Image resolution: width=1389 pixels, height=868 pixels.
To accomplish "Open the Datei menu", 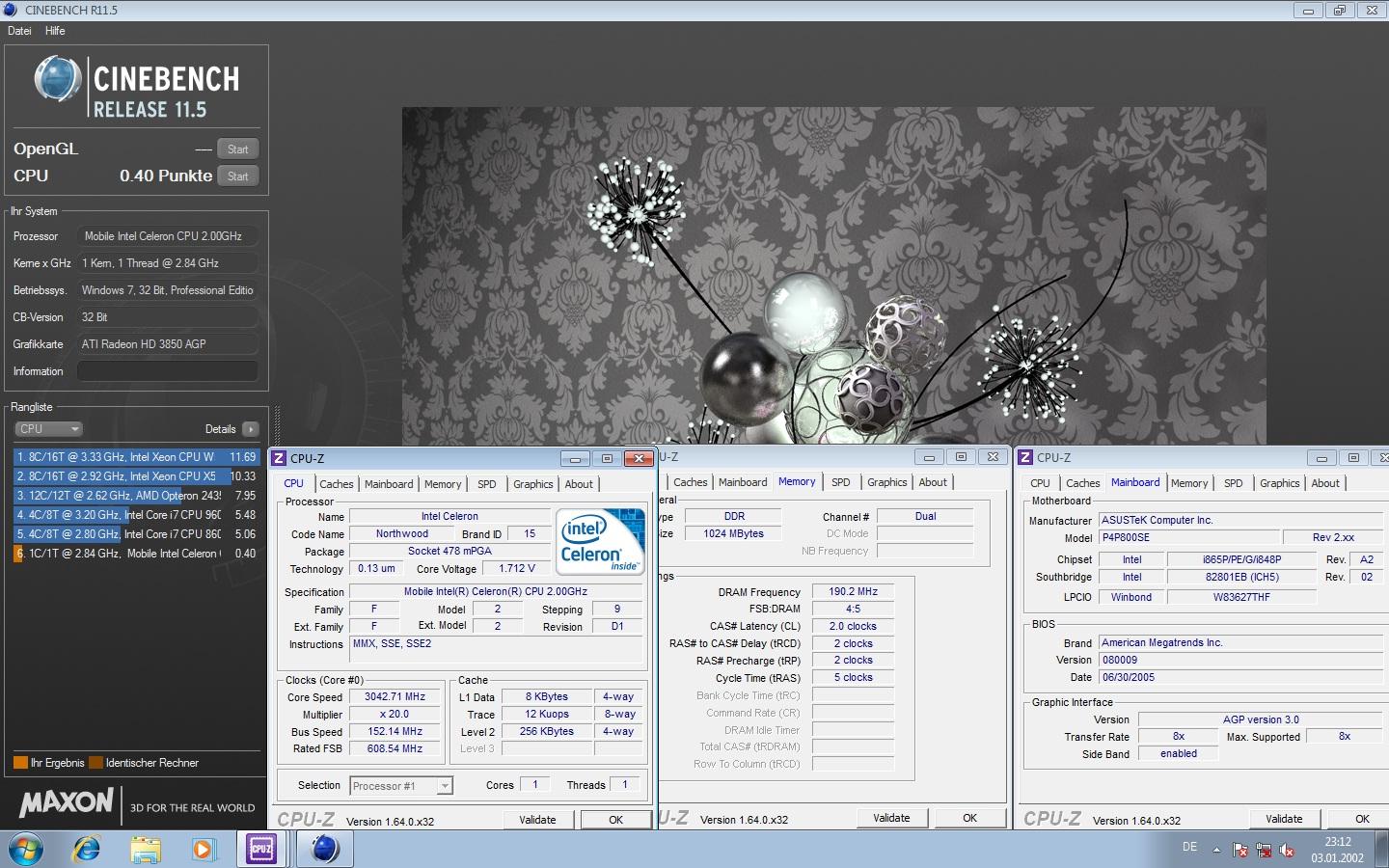I will 19,31.
